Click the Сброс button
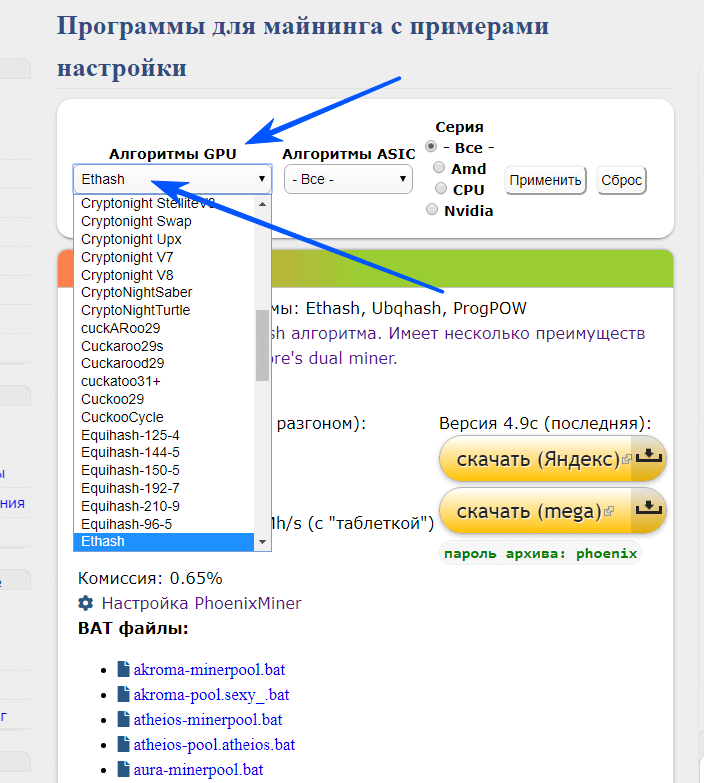Screen dimensions: 704x783 622,180
